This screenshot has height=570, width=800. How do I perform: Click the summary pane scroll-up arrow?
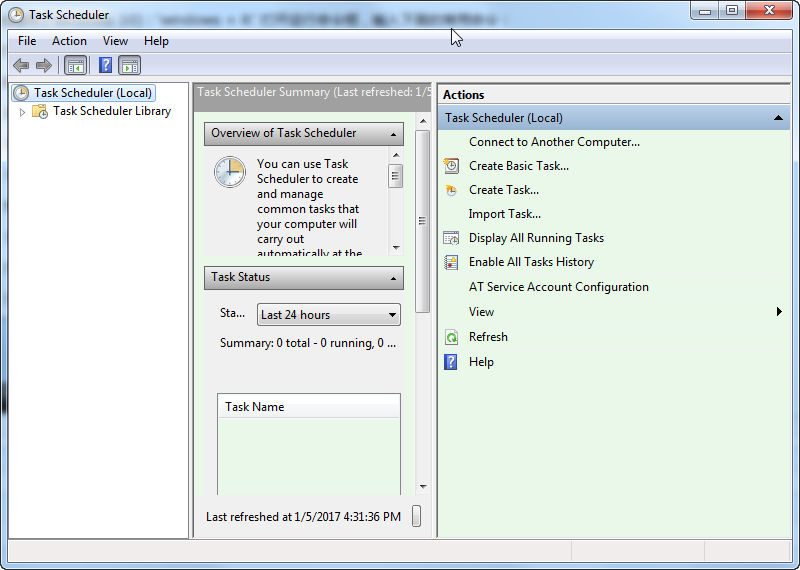(422, 121)
